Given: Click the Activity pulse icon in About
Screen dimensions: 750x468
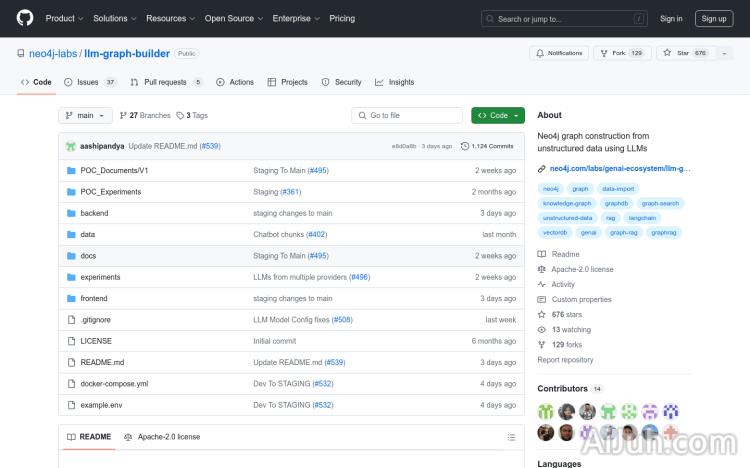Looking at the screenshot, I should tap(542, 284).
